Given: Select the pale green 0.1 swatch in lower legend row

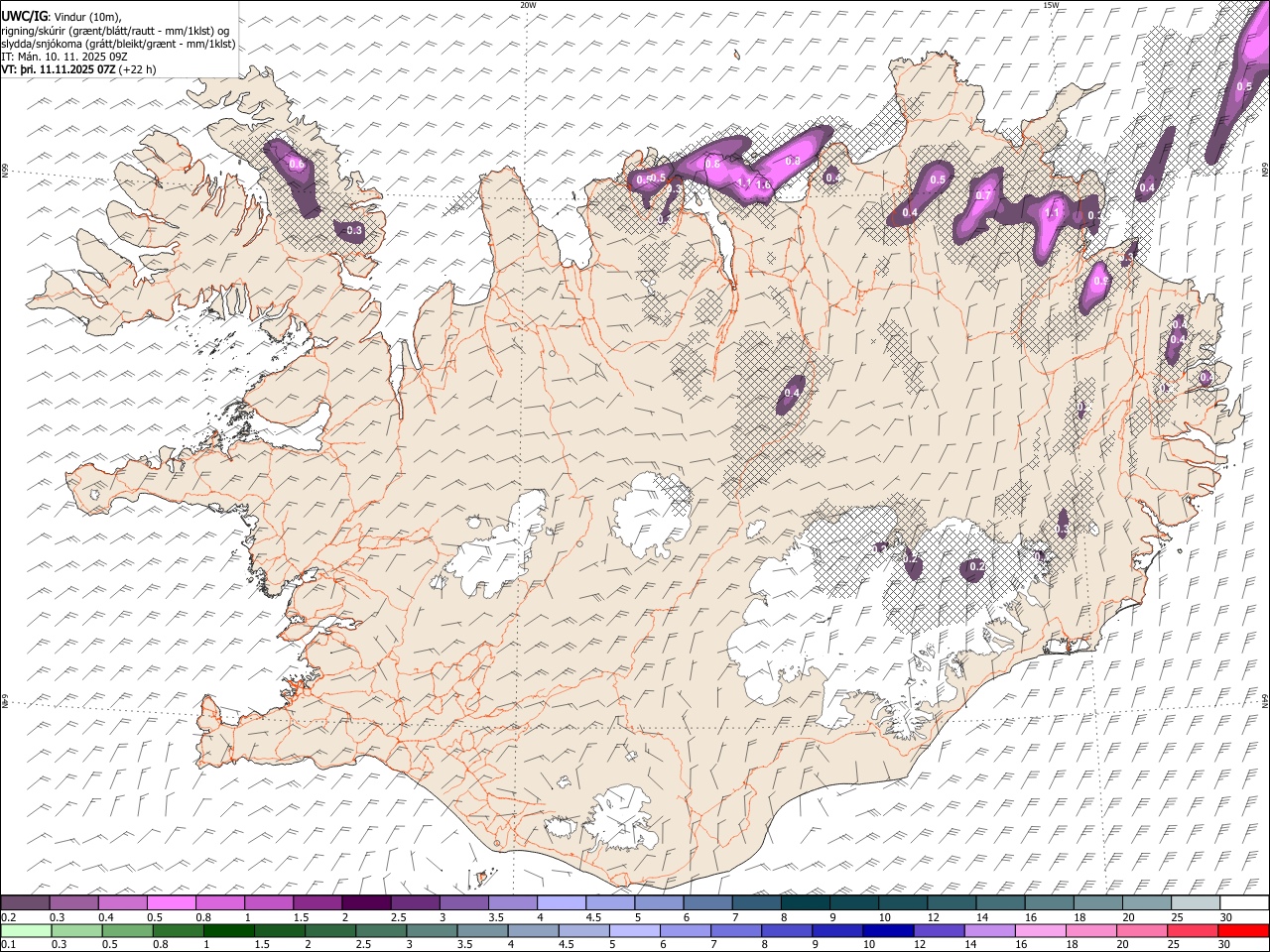Looking at the screenshot, I should point(26,931).
